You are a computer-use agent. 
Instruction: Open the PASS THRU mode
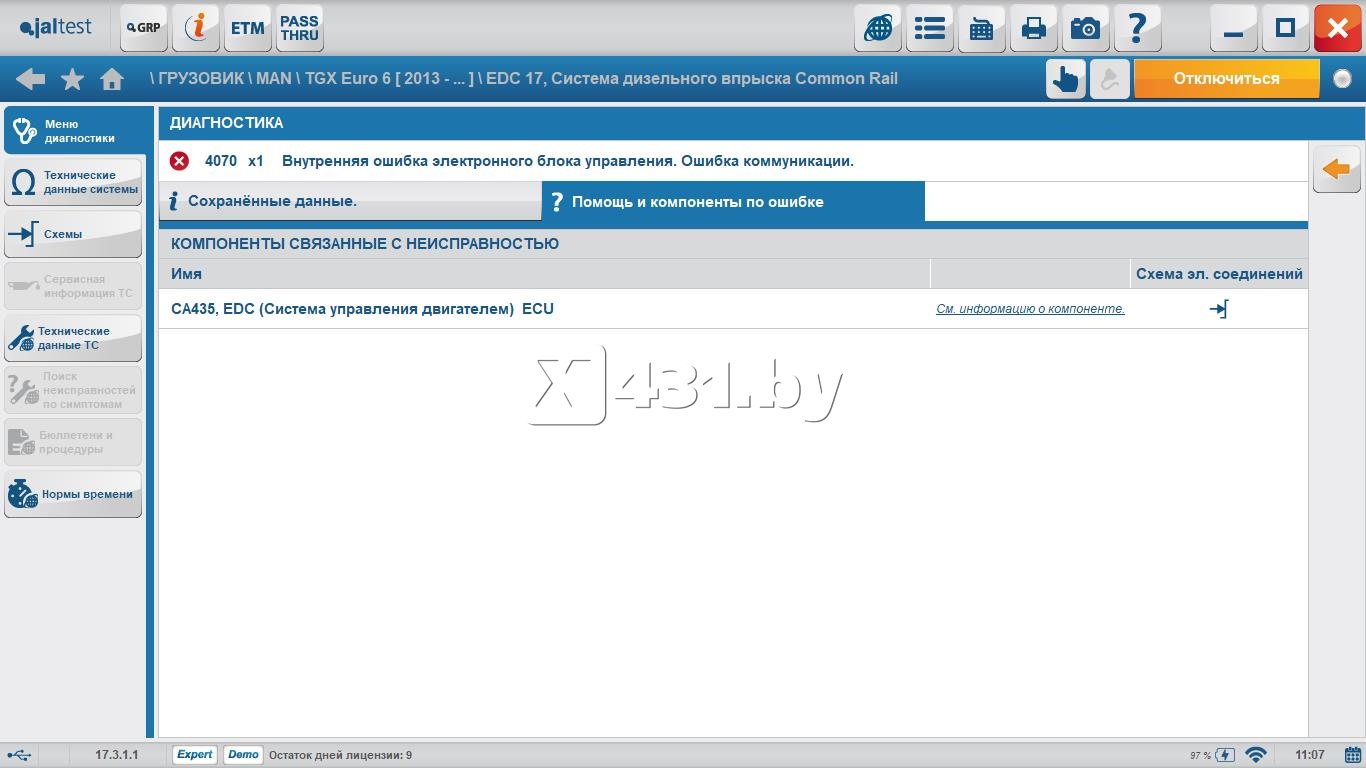click(299, 28)
